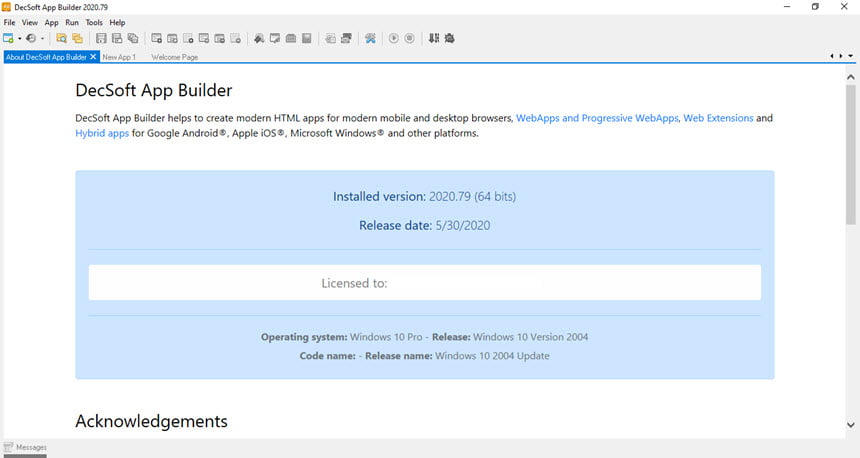Click the Stop app toolbar icon

[x=409, y=38]
